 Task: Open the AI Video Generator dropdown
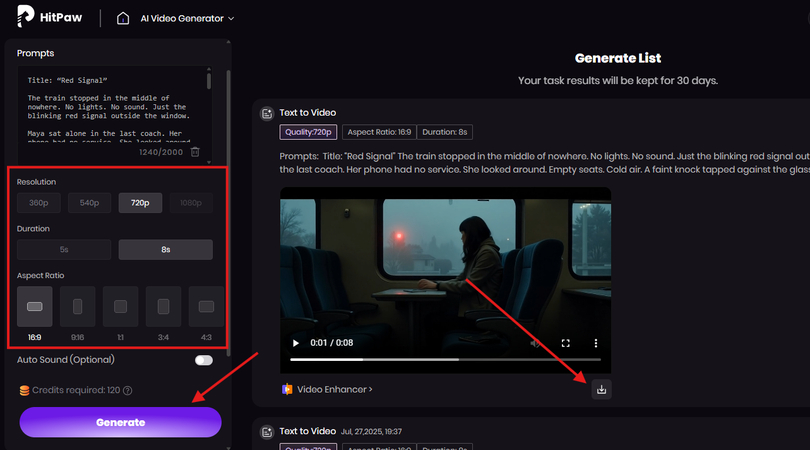187,18
